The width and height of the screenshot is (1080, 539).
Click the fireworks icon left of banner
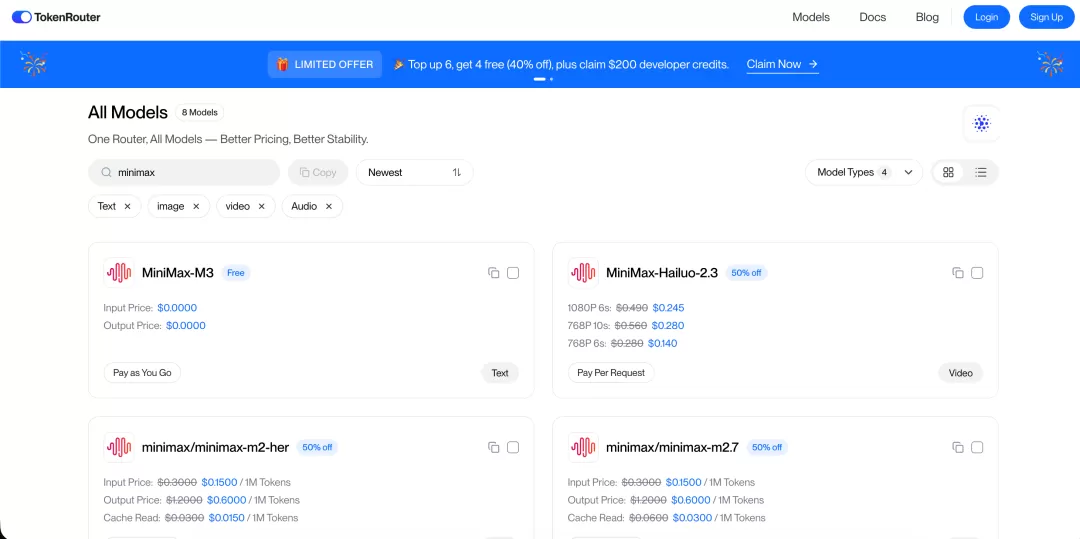pyautogui.click(x=33, y=64)
